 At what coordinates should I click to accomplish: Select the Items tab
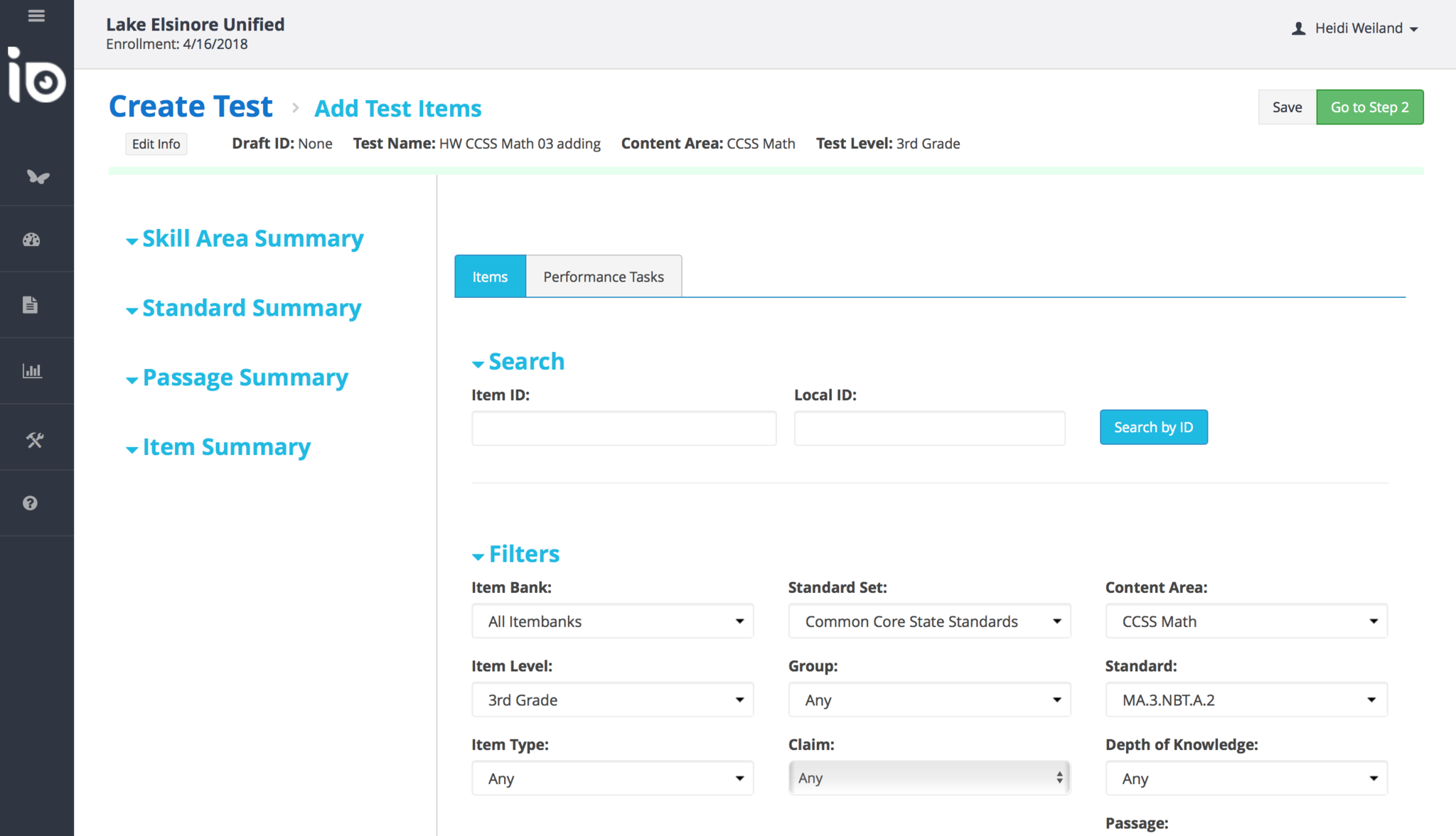coord(490,277)
